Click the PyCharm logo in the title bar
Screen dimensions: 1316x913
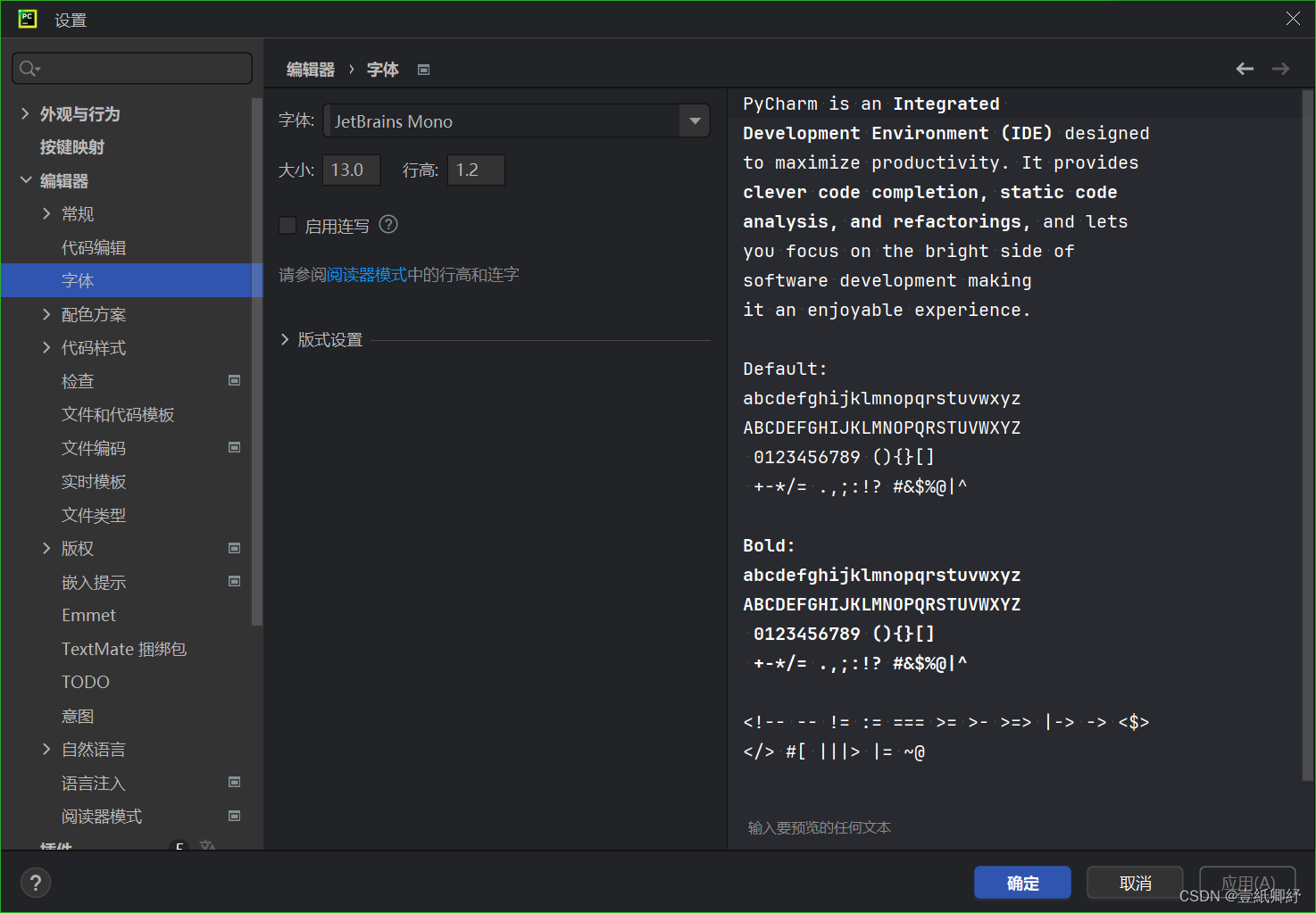[x=28, y=19]
